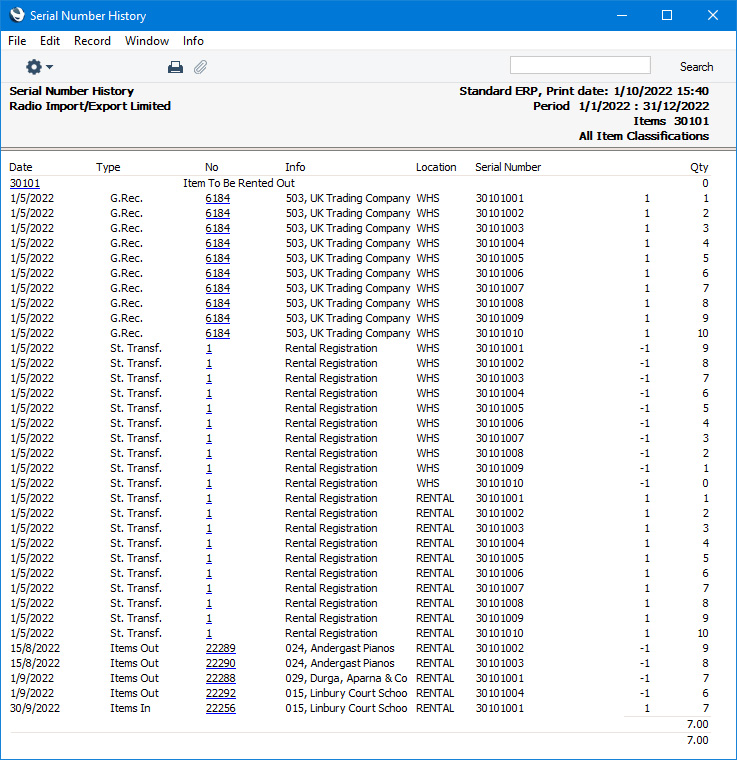Click 'Radio Import/Export Limited' heading
737x760 pixels.
tap(90, 106)
